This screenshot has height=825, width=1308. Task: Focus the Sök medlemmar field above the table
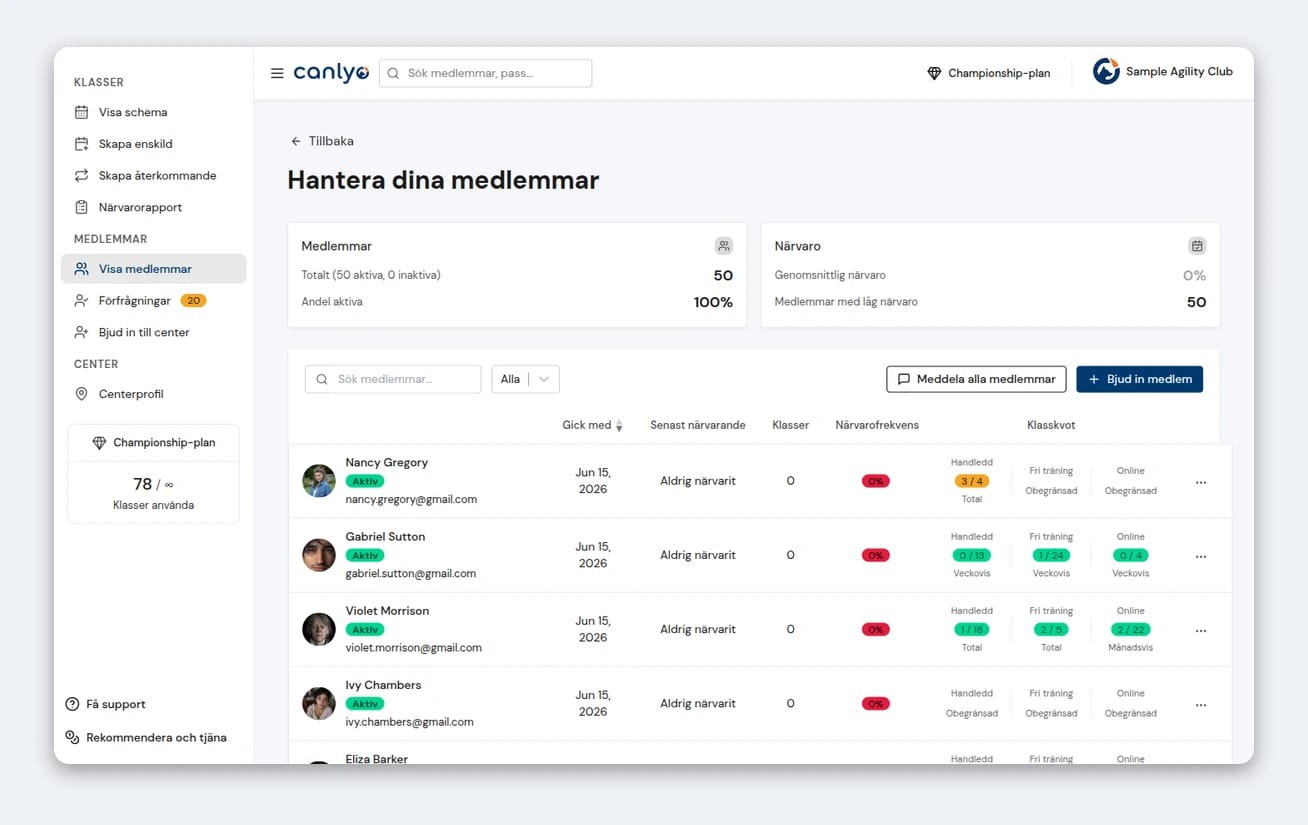[393, 379]
